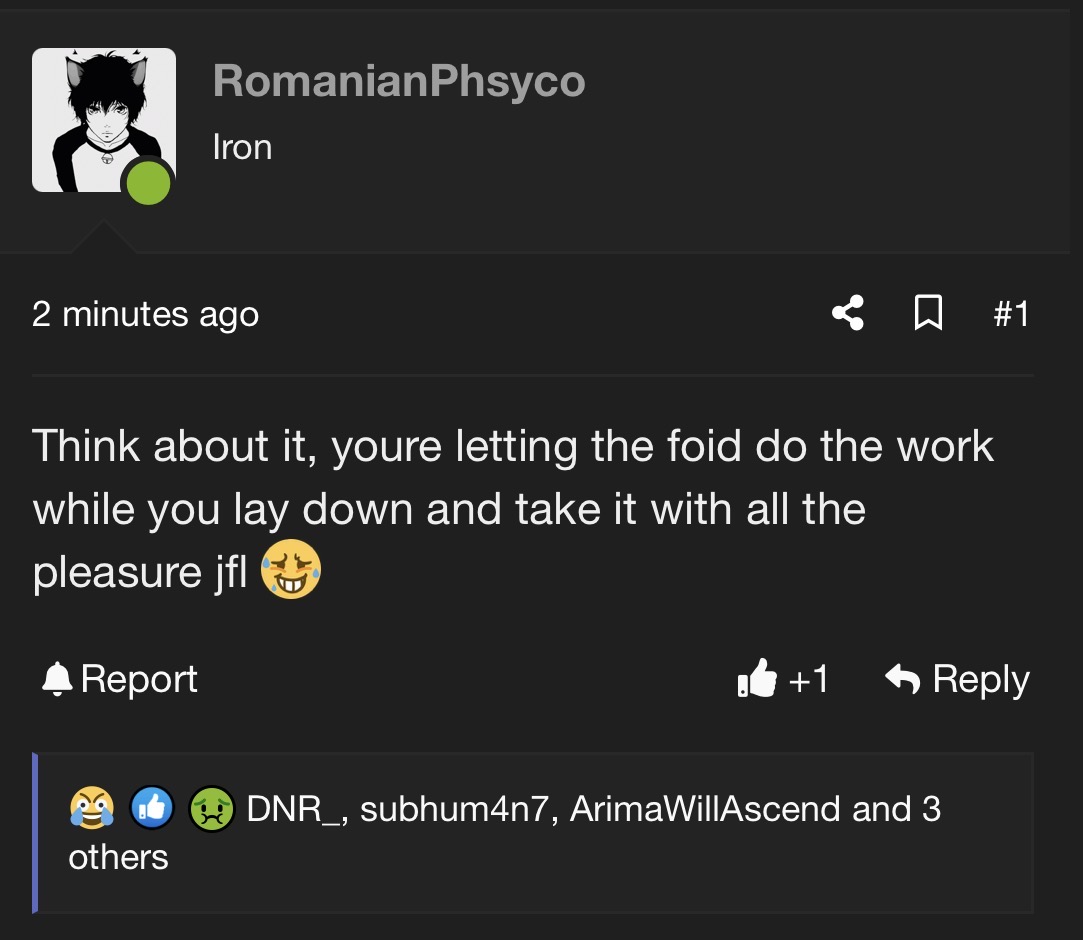Click the Iron rank label
This screenshot has width=1083, height=940.
pyautogui.click(x=242, y=147)
